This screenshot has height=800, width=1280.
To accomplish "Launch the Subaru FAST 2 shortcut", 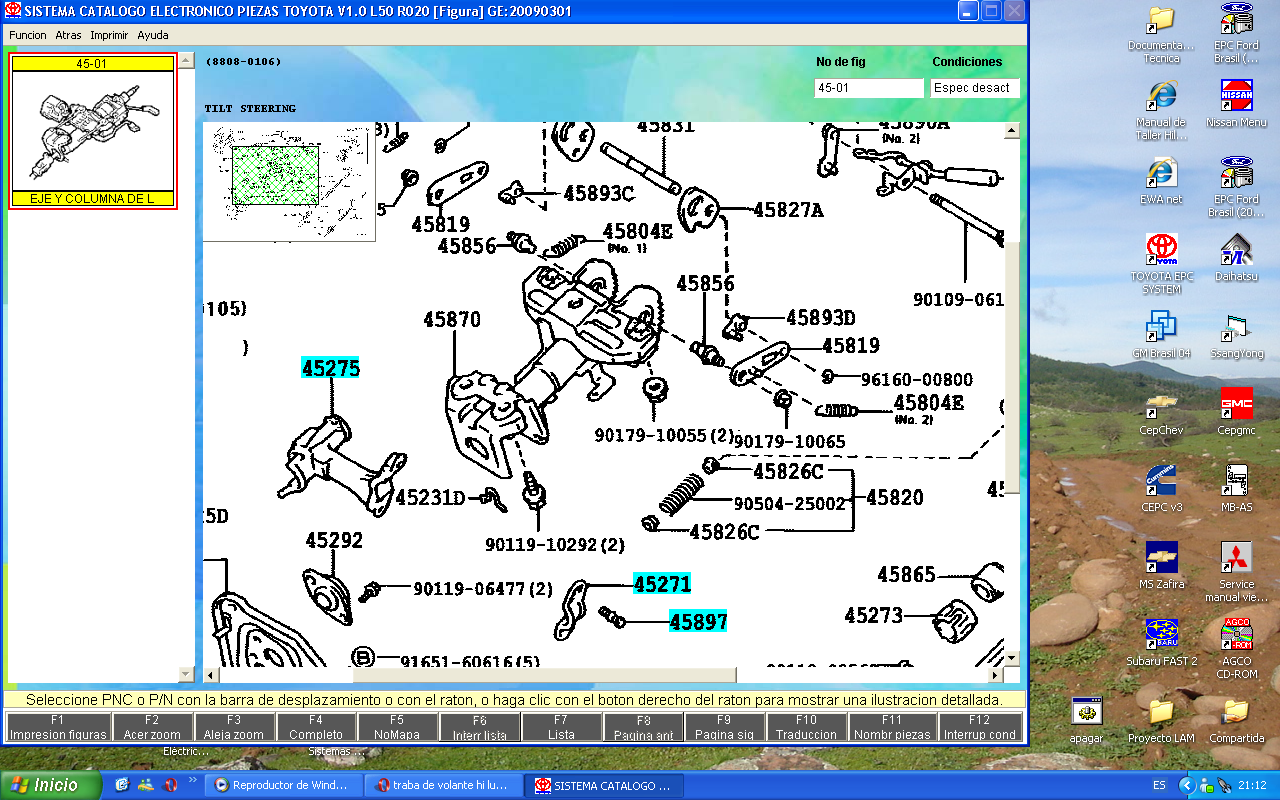I will 1161,634.
